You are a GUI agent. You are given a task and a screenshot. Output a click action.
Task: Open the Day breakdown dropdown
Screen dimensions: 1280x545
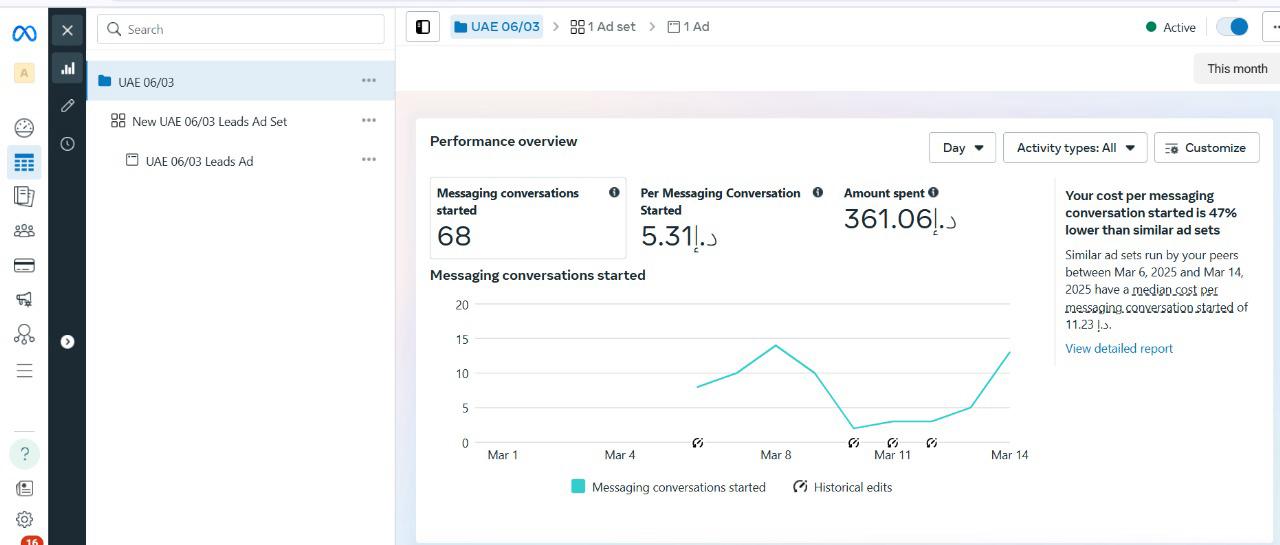963,148
